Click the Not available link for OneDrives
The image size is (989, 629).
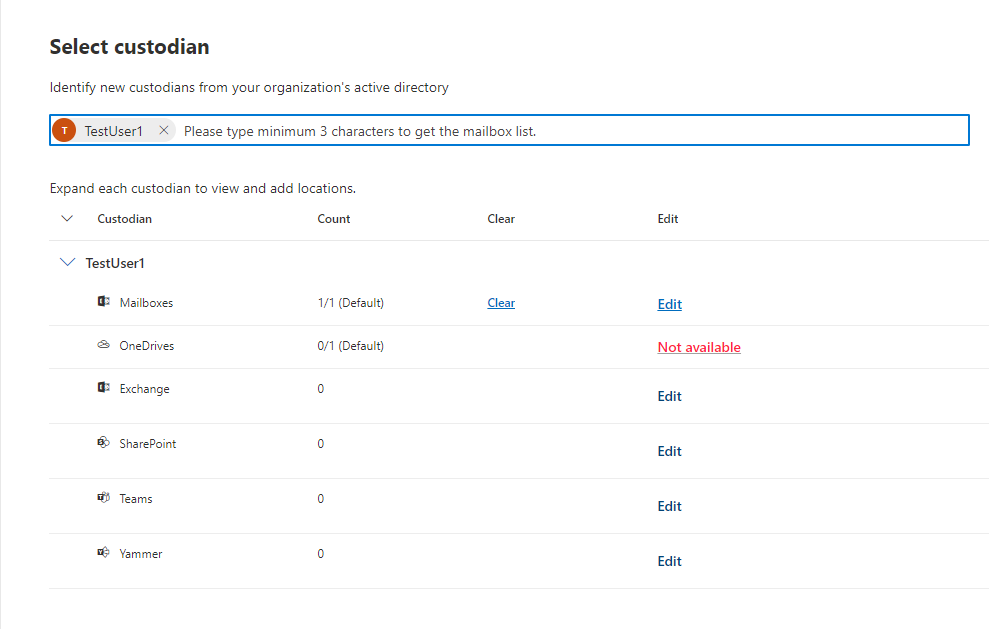point(698,346)
